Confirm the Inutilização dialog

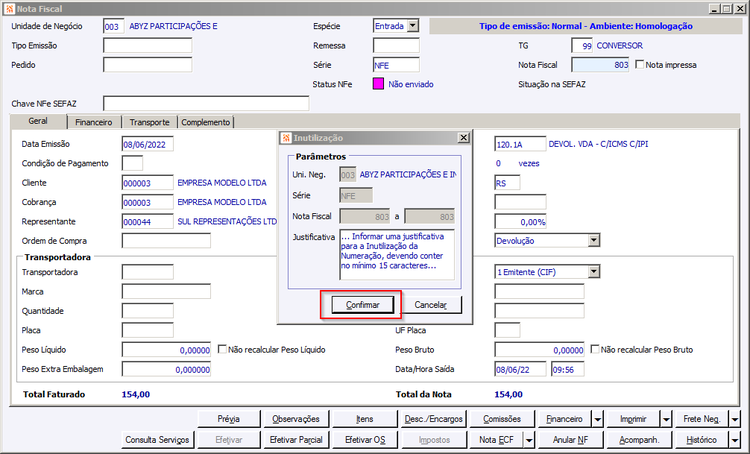coord(363,305)
